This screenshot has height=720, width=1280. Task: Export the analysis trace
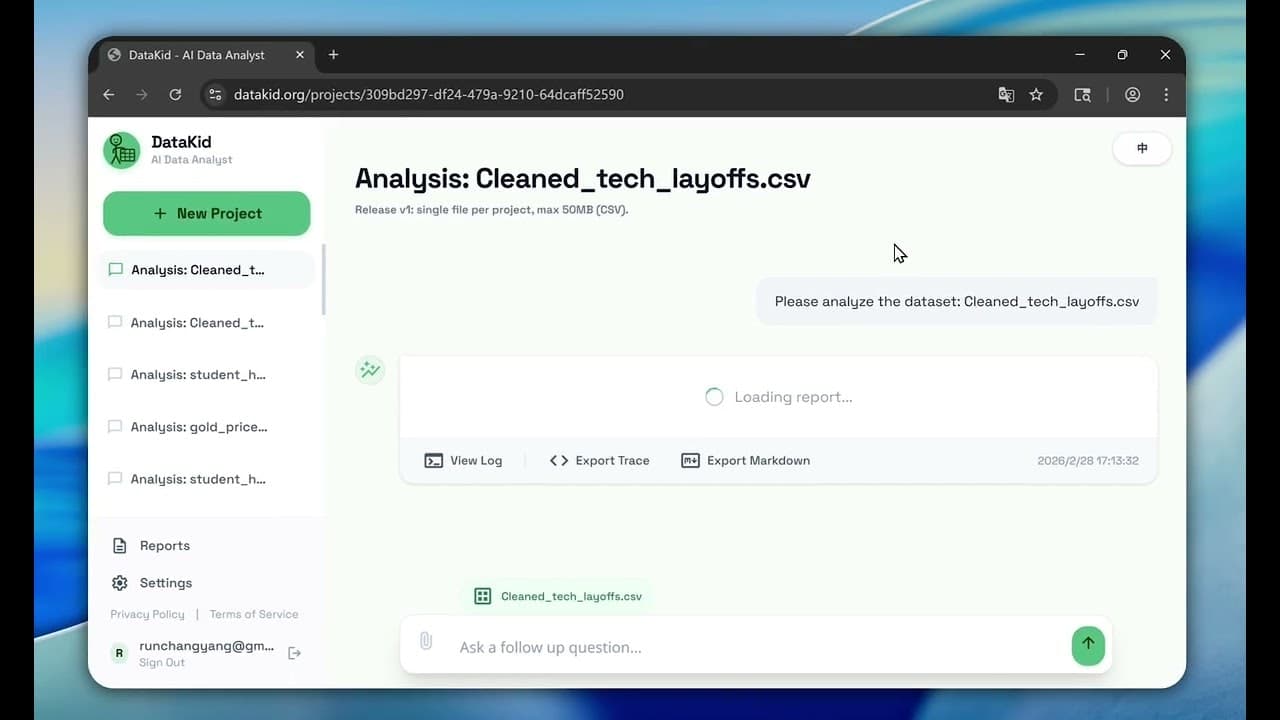(x=599, y=460)
